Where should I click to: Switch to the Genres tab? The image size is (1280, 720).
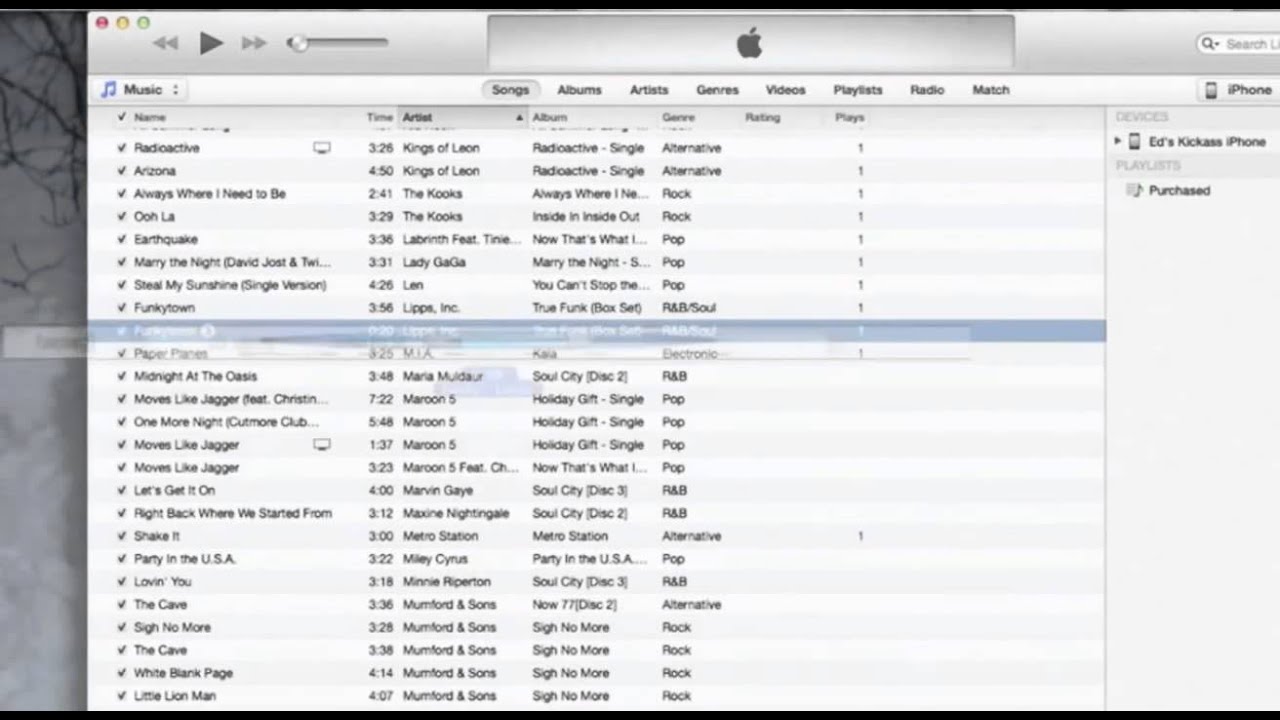[717, 90]
